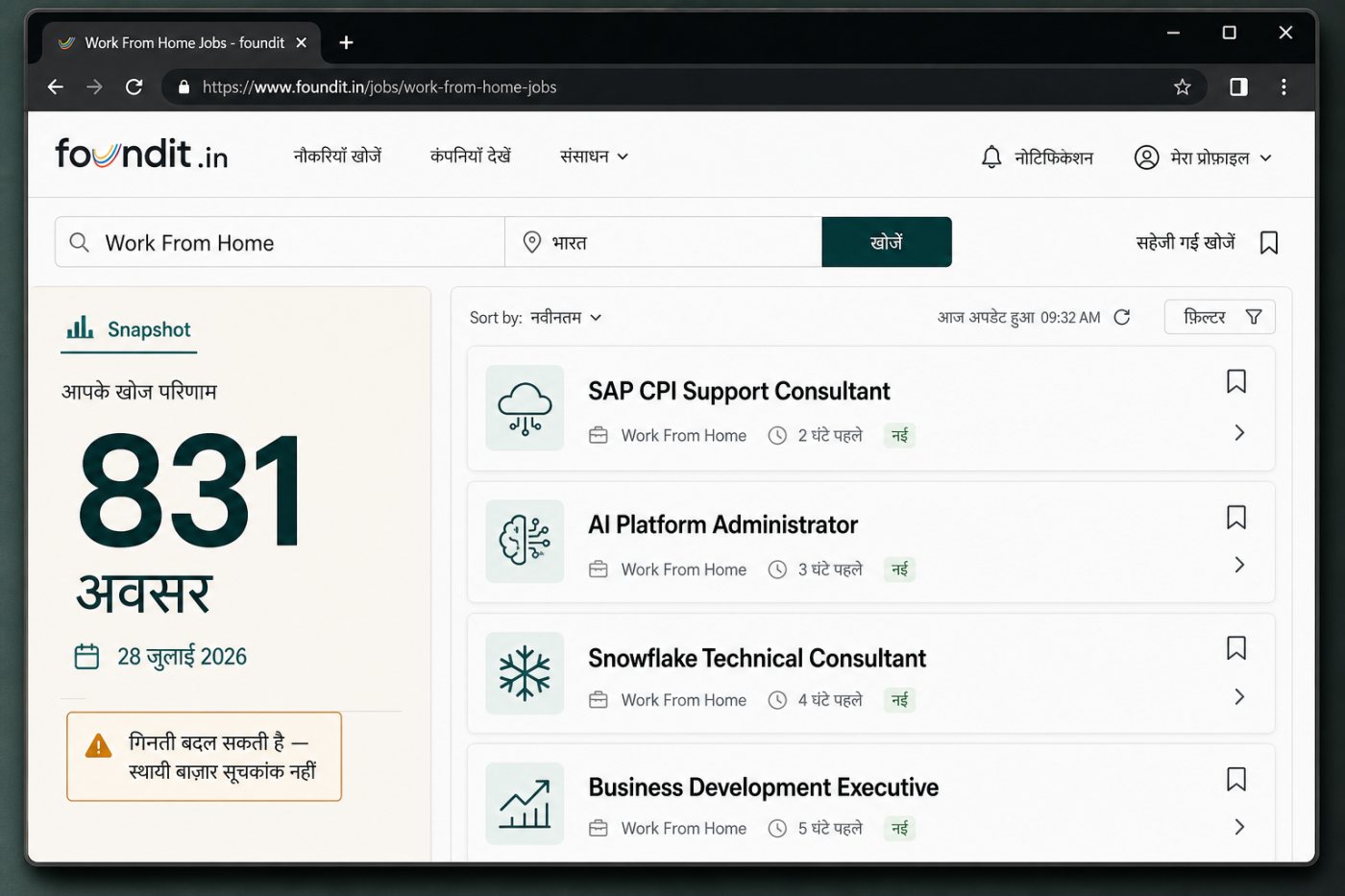Click the 2 घंटे पहले timestamp

pyautogui.click(x=830, y=436)
